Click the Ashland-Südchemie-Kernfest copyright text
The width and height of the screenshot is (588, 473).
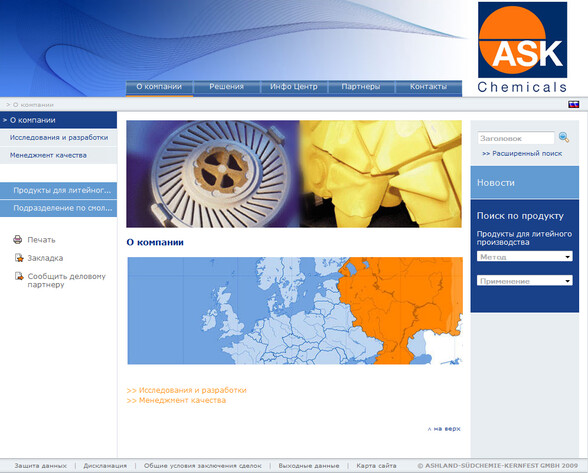(x=498, y=465)
